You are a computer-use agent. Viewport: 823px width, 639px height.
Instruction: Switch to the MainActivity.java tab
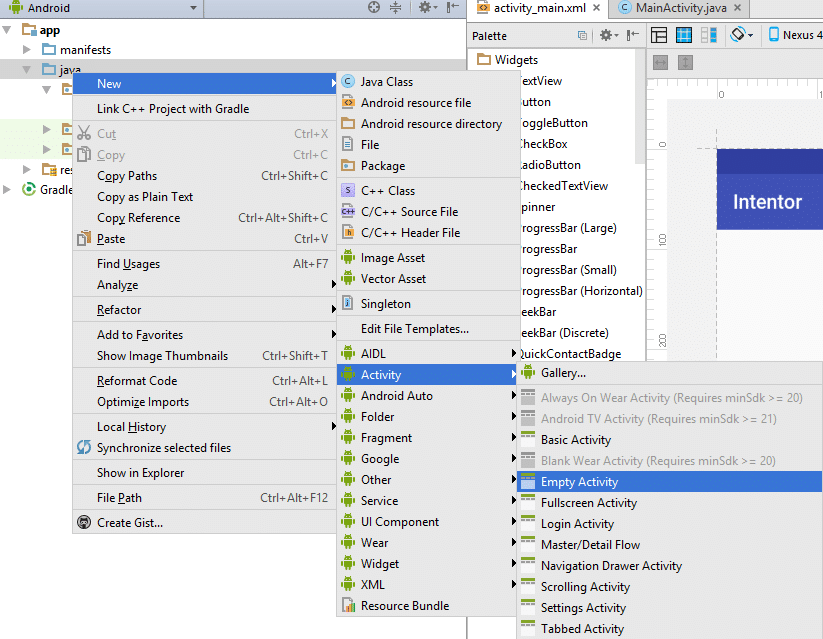(x=681, y=8)
